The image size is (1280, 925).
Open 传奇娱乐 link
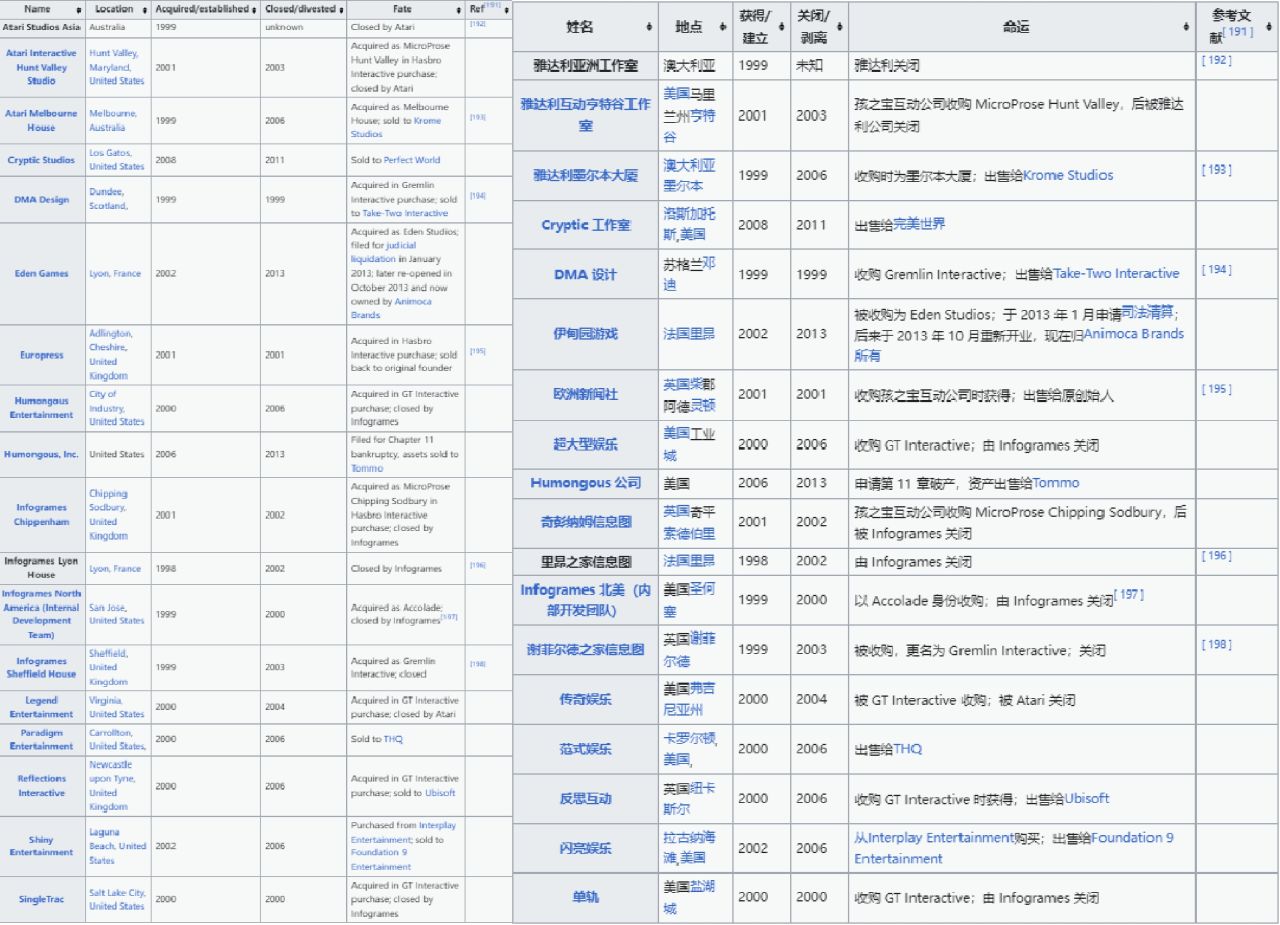pyautogui.click(x=585, y=700)
